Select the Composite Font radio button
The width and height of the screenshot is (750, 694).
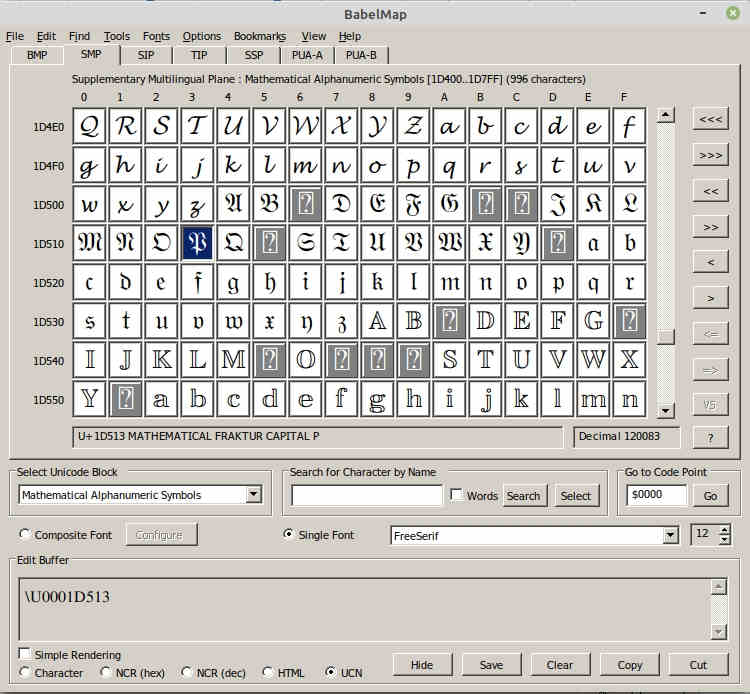[x=26, y=535]
